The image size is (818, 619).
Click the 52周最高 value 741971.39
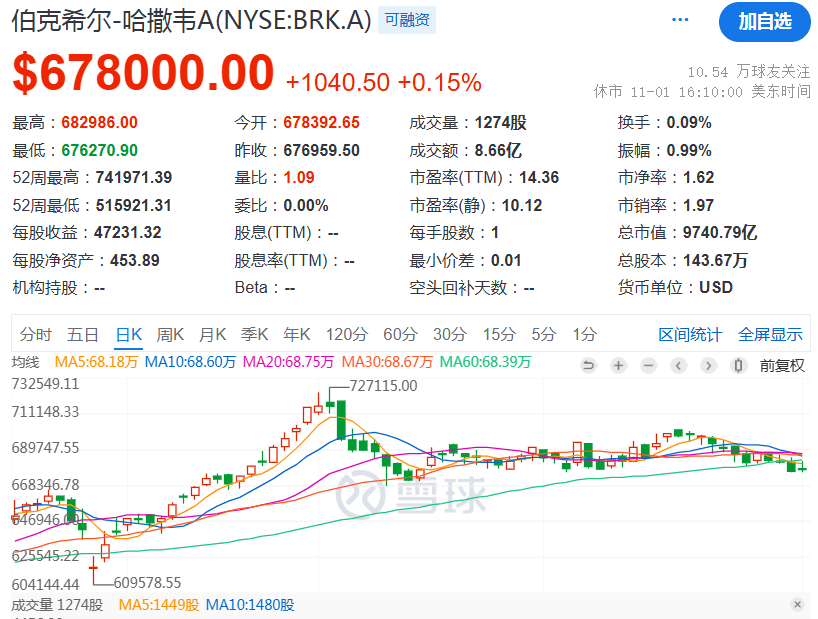[134, 178]
